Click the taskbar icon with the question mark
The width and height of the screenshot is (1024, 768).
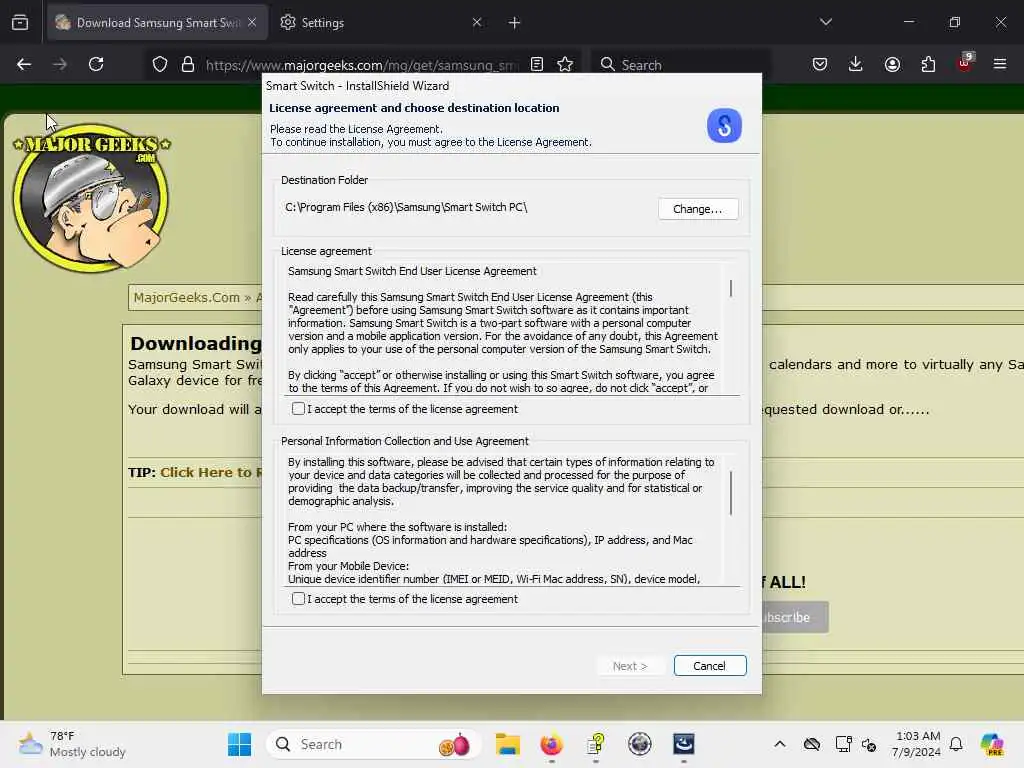click(596, 744)
